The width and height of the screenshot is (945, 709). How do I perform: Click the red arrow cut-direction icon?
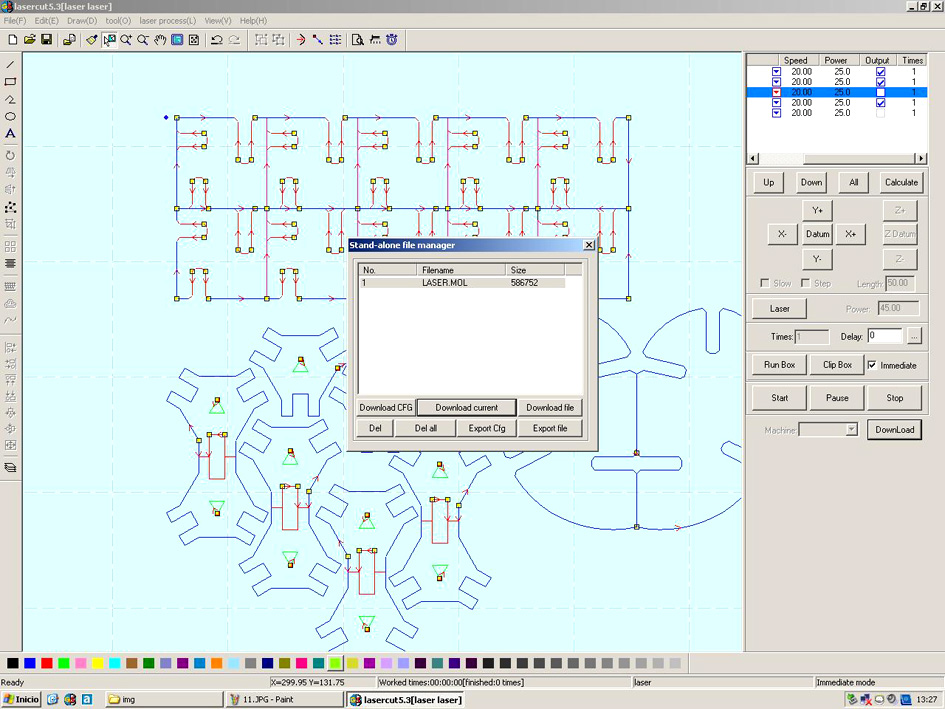[301, 40]
